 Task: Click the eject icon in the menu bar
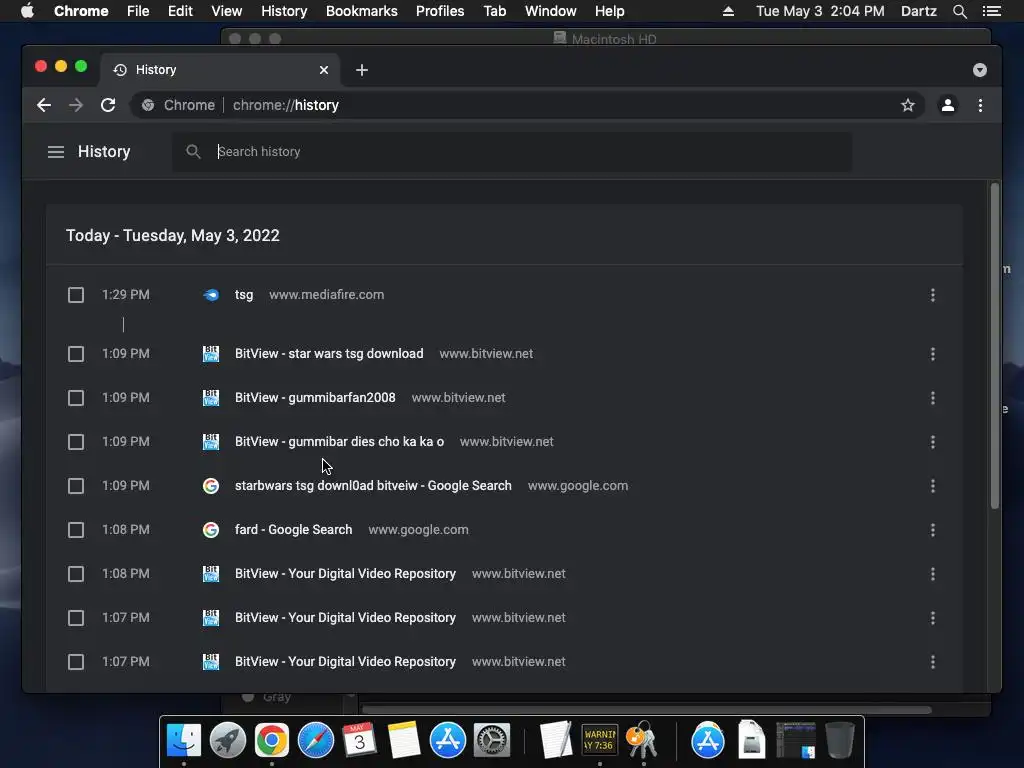pos(728,11)
